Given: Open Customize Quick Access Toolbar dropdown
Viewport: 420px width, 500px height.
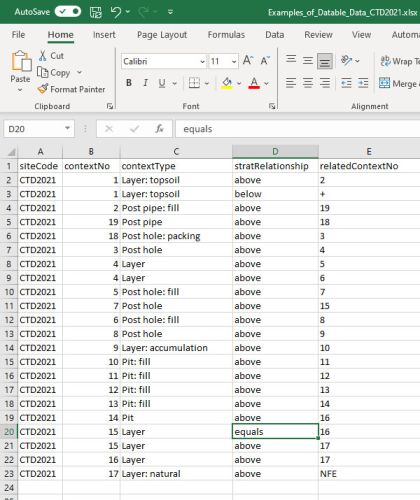Looking at the screenshot, I should 170,12.
